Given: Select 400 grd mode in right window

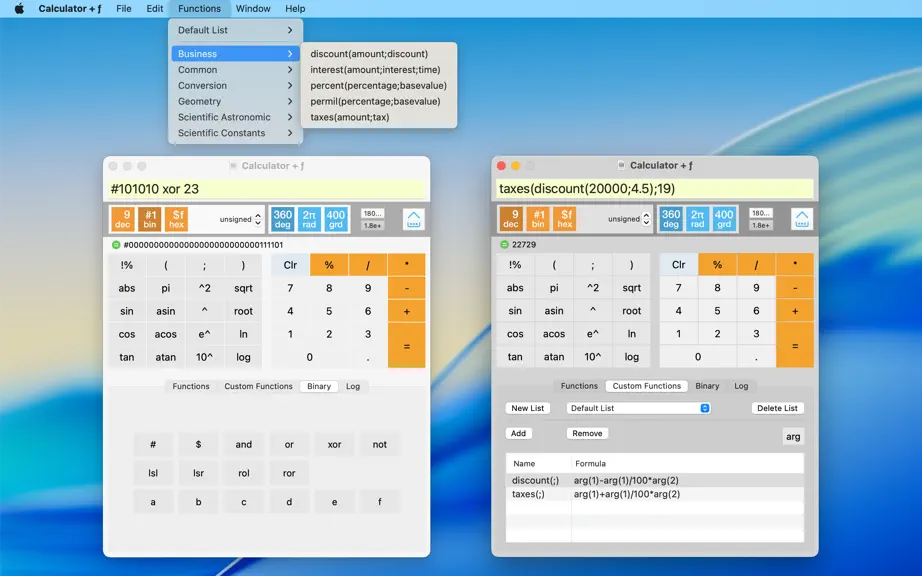Looking at the screenshot, I should [724, 218].
